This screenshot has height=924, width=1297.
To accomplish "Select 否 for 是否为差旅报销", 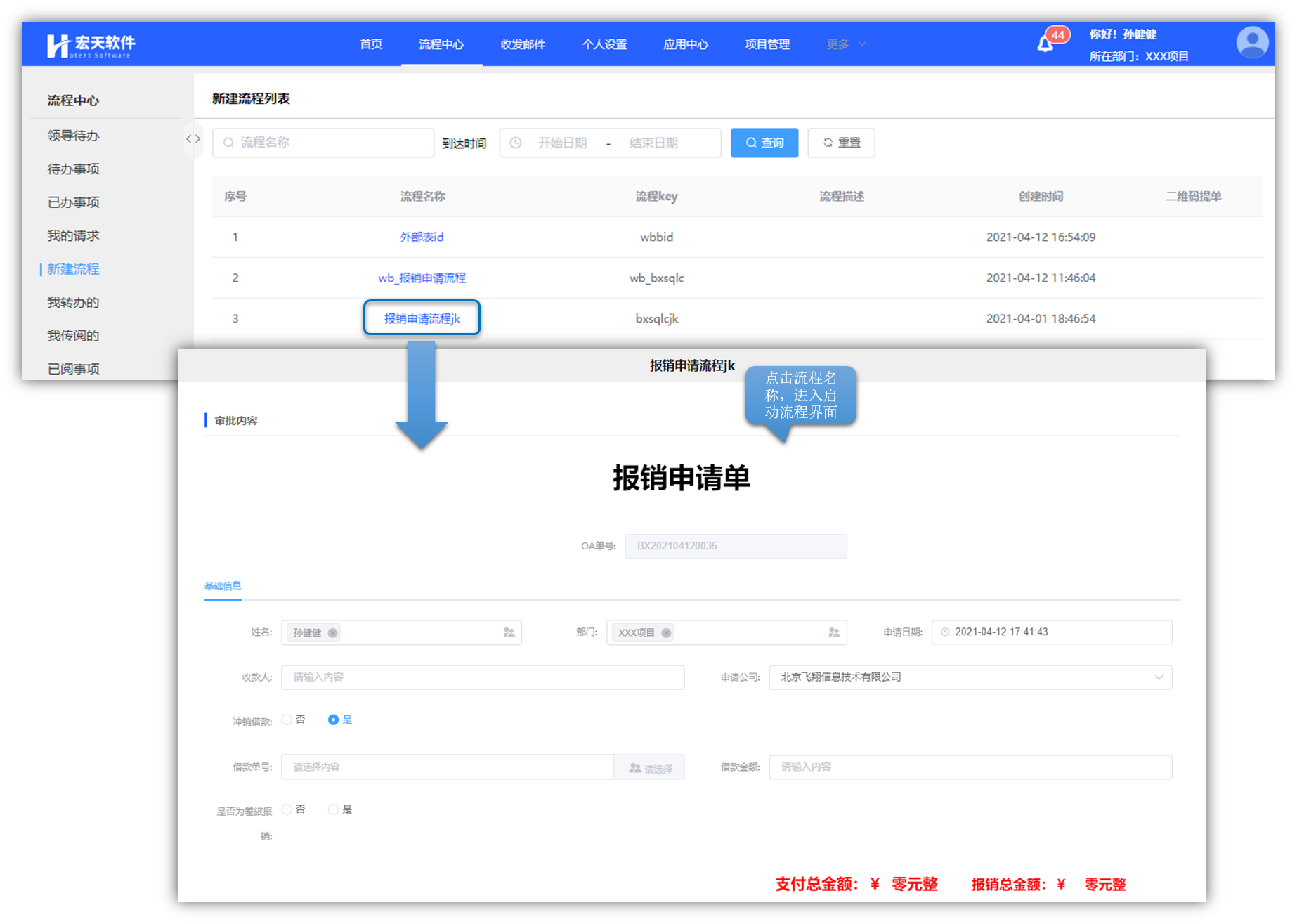I will pos(287,809).
